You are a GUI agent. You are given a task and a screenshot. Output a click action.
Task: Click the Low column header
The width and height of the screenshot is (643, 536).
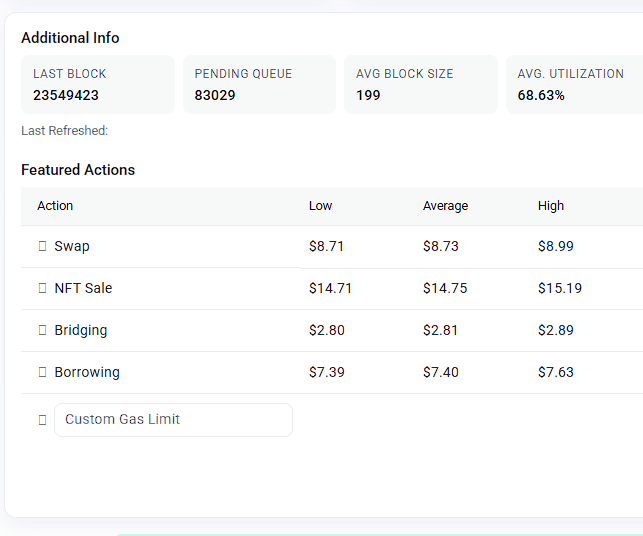pyautogui.click(x=321, y=206)
